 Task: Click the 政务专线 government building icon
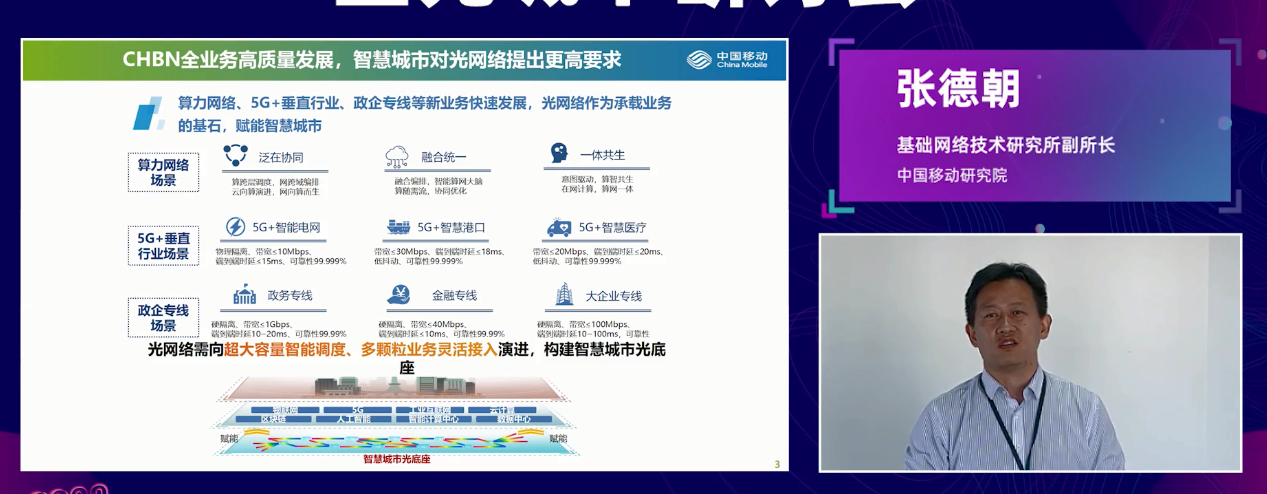pos(244,295)
